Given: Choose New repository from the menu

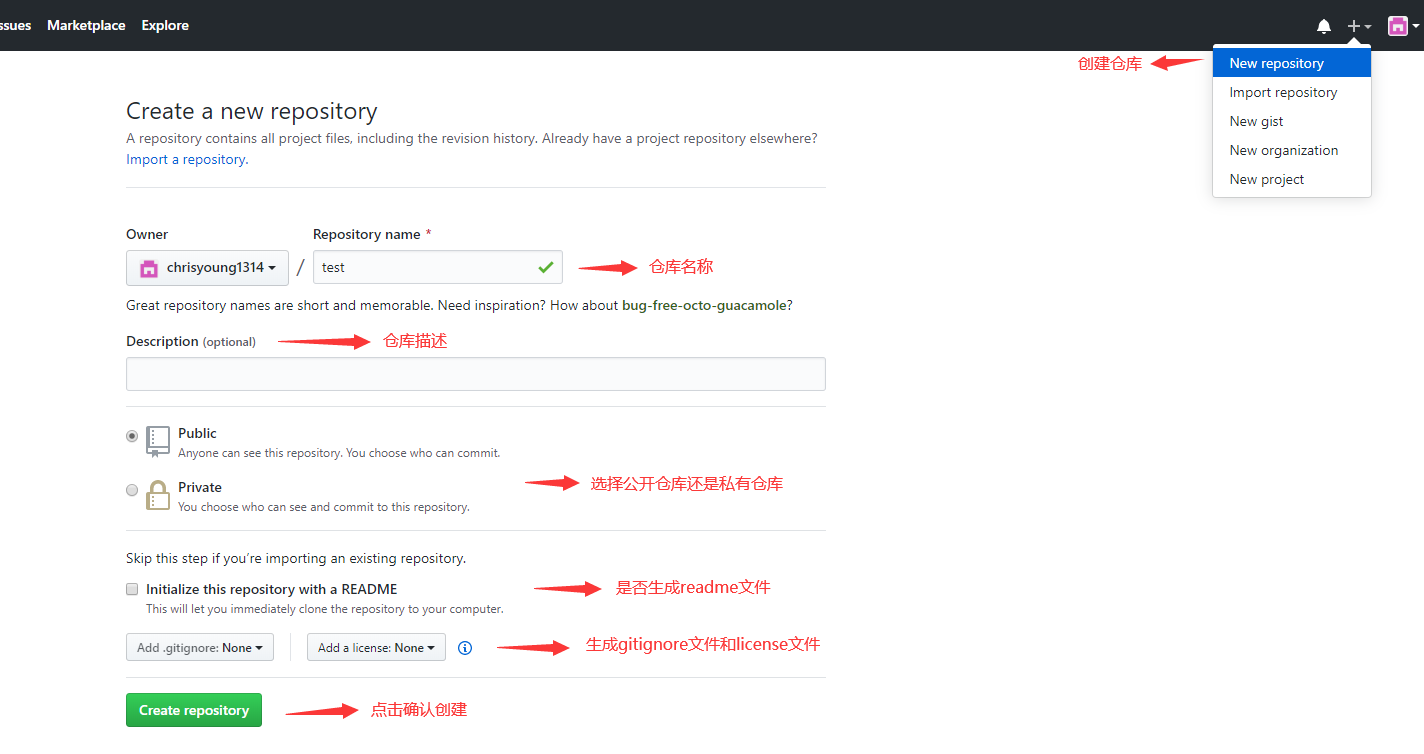Looking at the screenshot, I should [1292, 63].
